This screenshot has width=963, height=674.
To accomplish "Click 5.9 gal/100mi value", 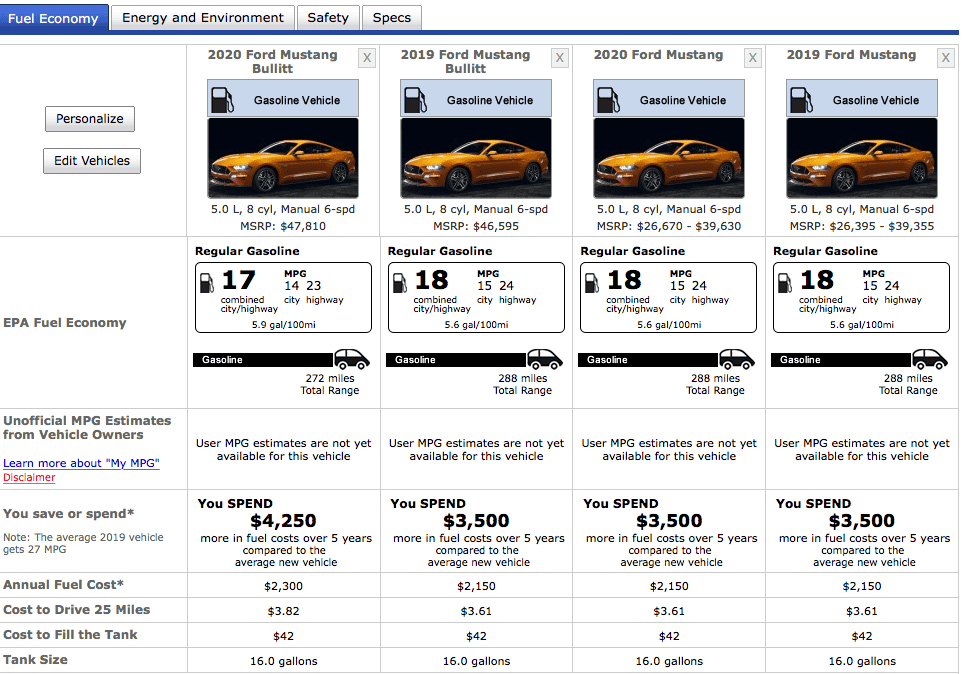I will pyautogui.click(x=284, y=324).
